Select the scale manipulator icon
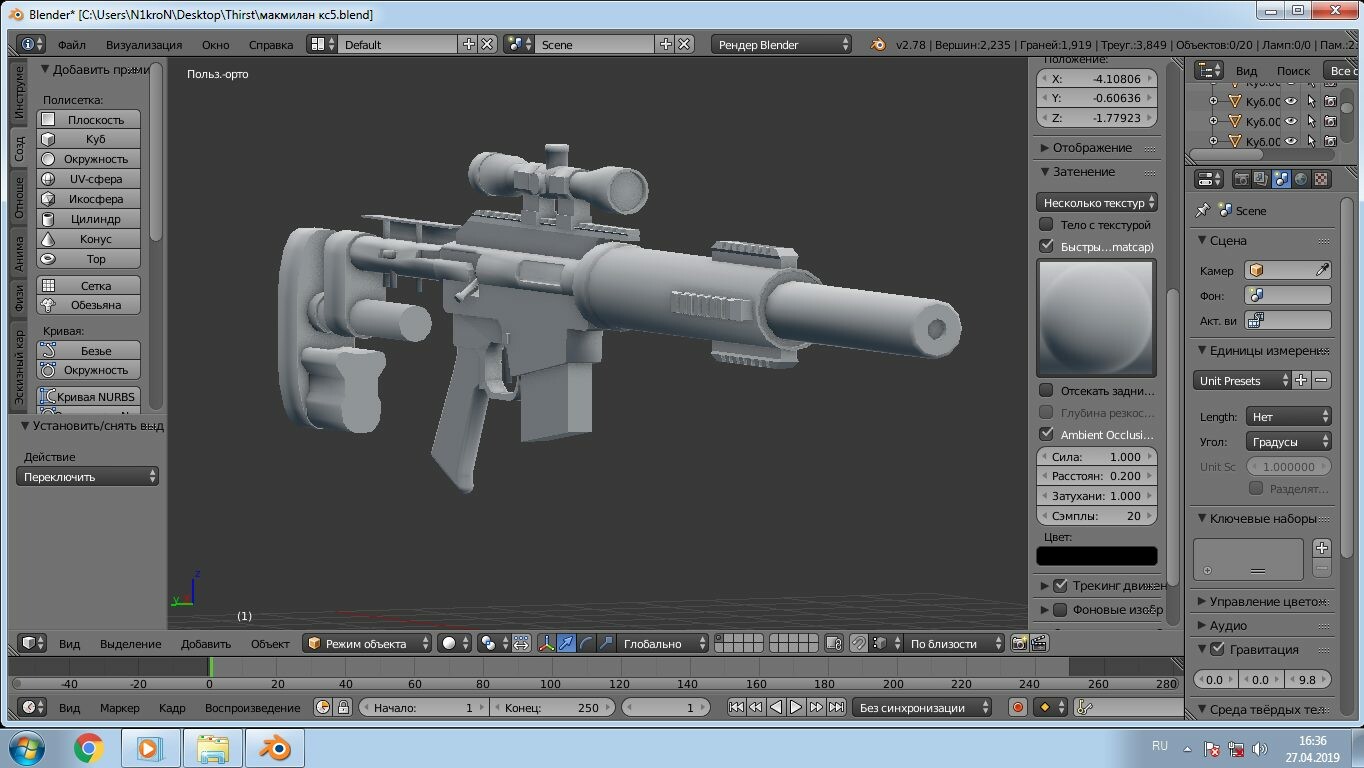The image size is (1364, 768). point(606,643)
